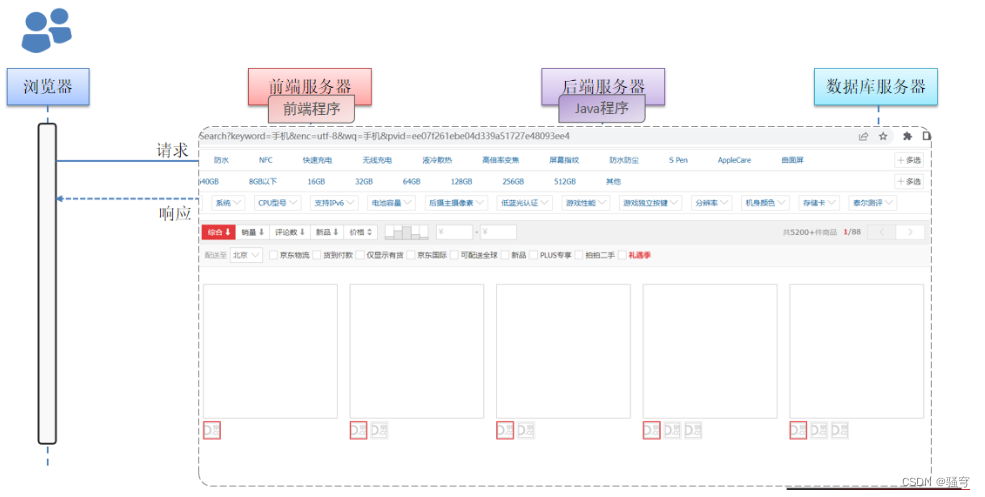Viewport: 985px width, 497px height.
Task: Open the 低蓝光认证 dropdown
Action: pos(525,203)
